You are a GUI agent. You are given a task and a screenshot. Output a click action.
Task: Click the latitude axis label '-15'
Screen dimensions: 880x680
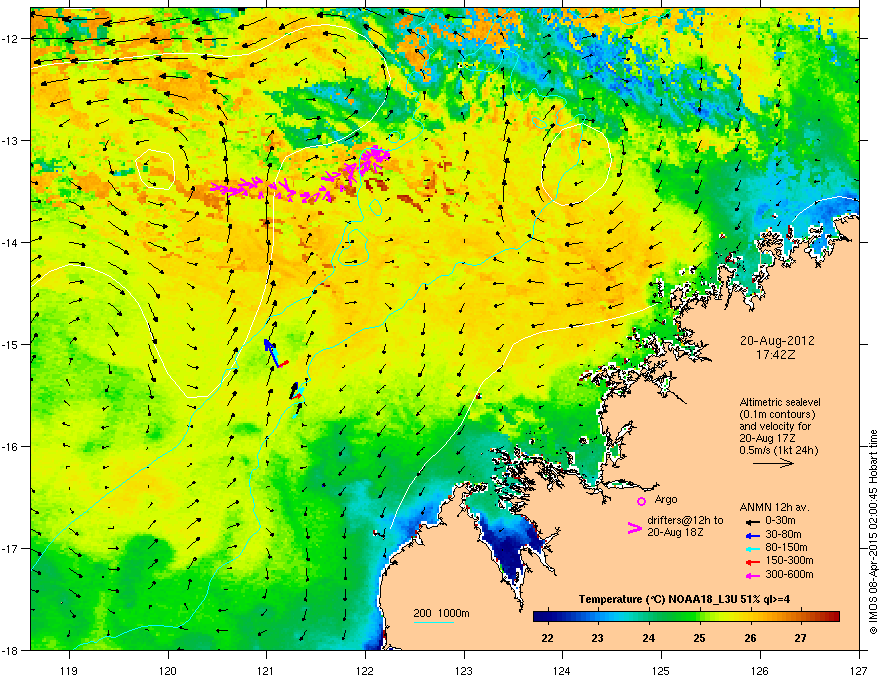click(11, 344)
